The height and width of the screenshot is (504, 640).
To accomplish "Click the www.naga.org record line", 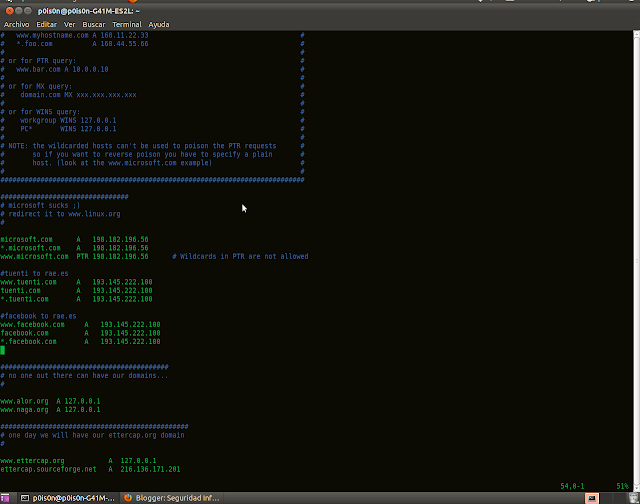I will (50, 410).
